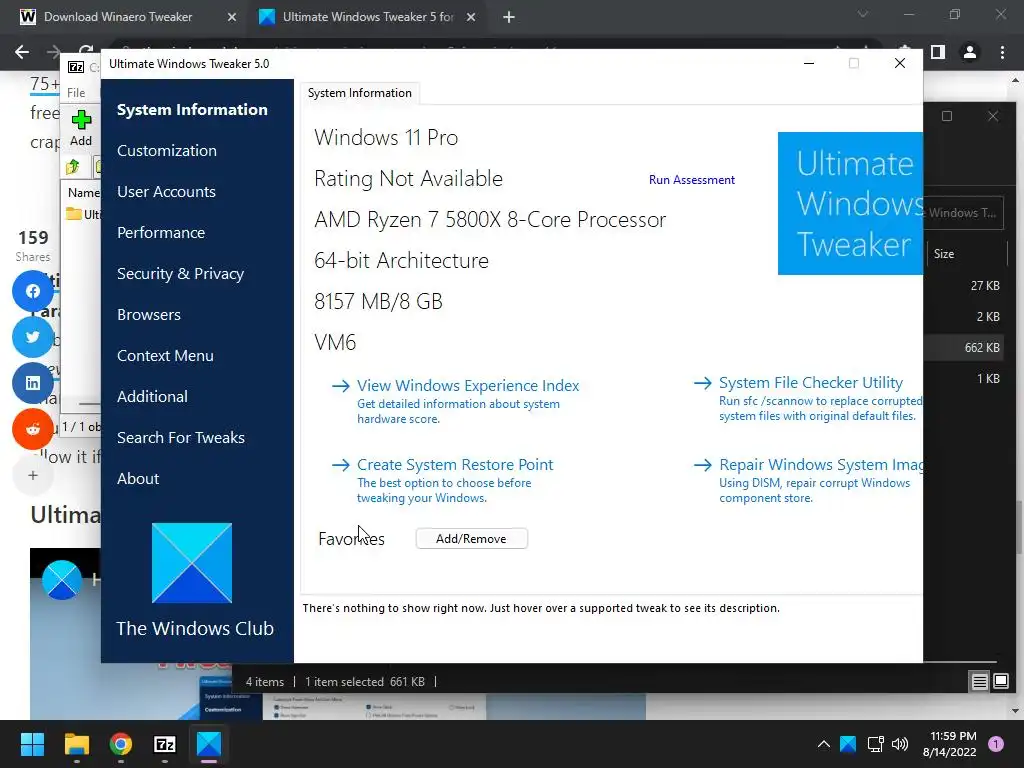Viewport: 1024px width, 768px height.
Task: Open 7-Zip from the taskbar
Action: pos(165,744)
